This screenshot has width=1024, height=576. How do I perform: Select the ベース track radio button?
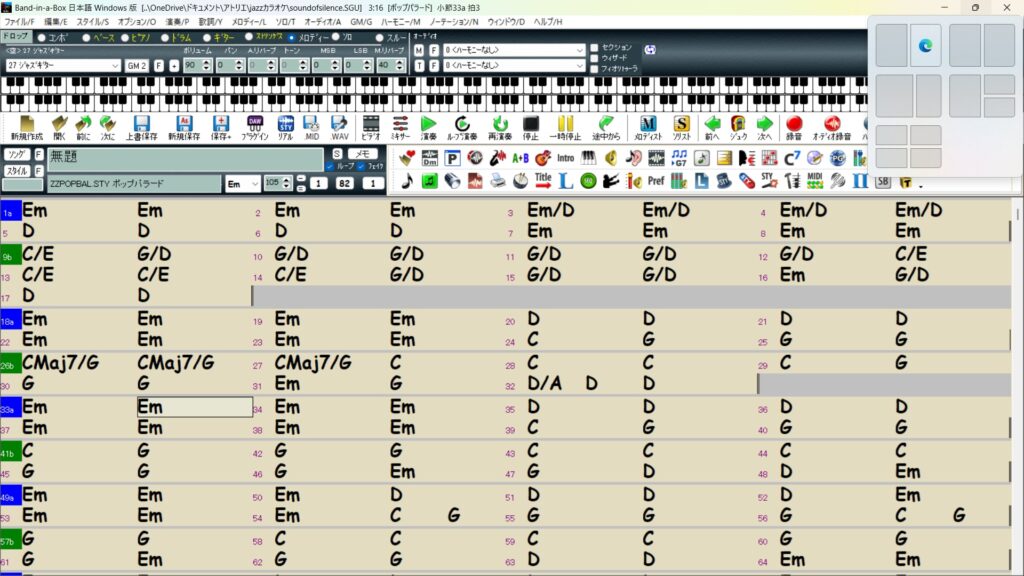pos(87,37)
